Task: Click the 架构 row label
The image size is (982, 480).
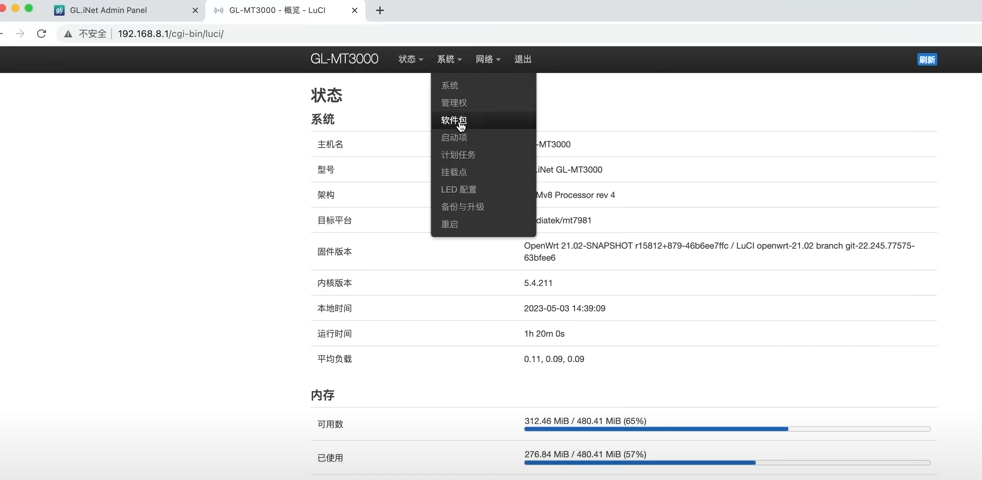Action: coord(326,195)
